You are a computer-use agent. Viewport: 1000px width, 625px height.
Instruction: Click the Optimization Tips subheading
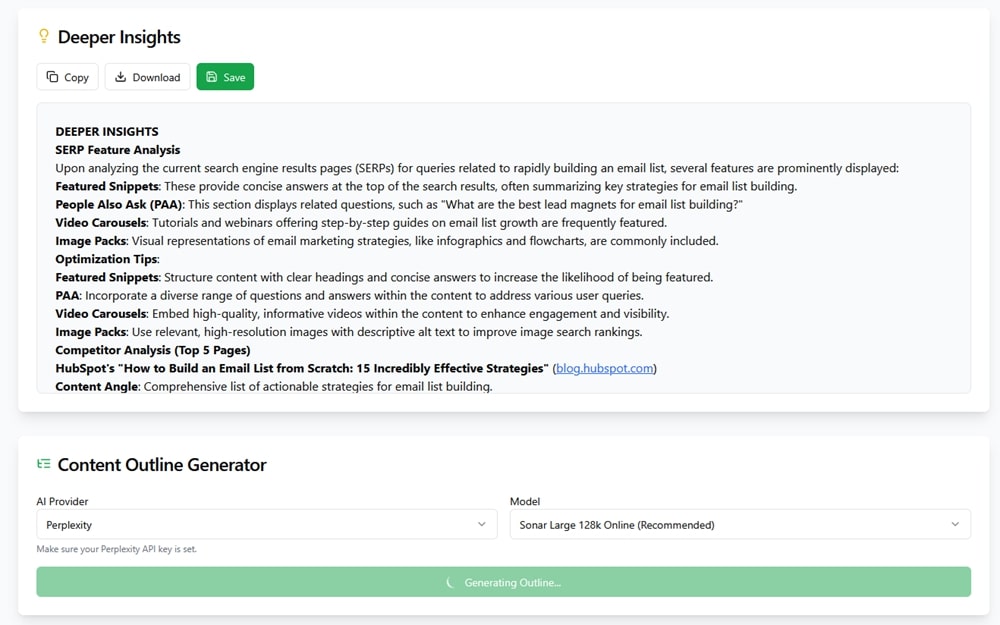pyautogui.click(x=107, y=259)
